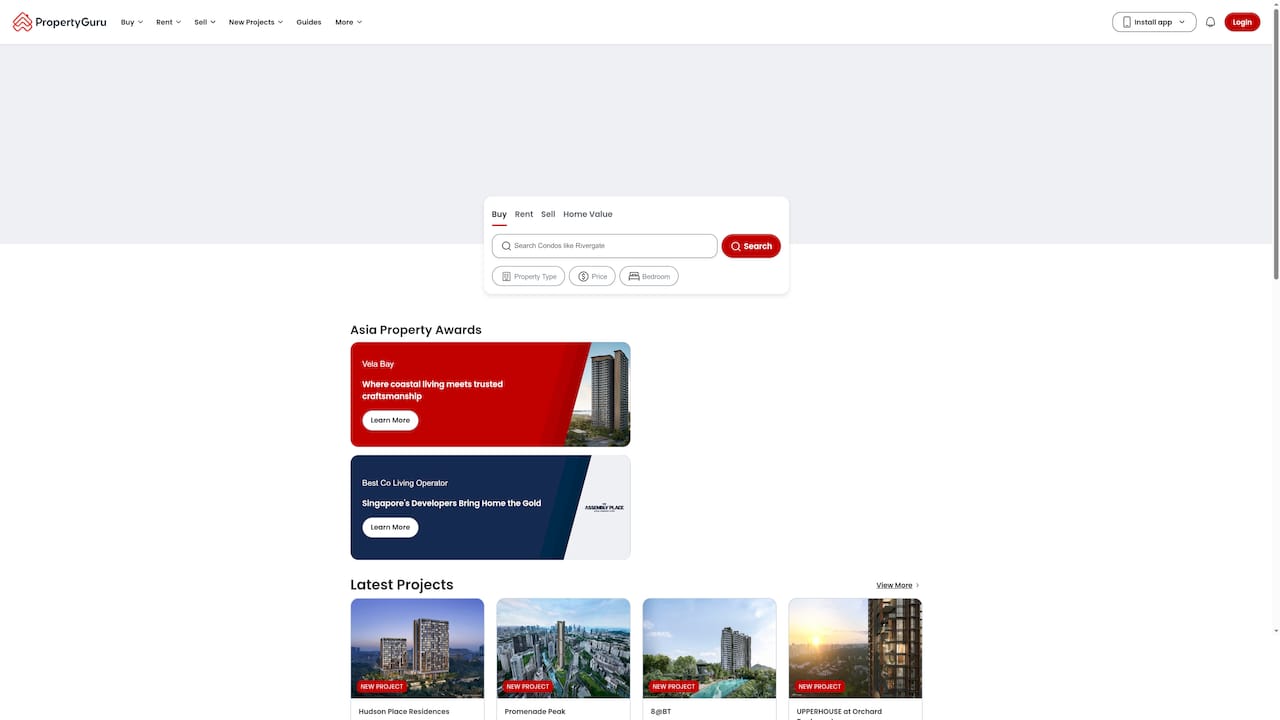Screen dimensions: 1280x720
Task: Open the Property Type filter
Action: tap(528, 277)
